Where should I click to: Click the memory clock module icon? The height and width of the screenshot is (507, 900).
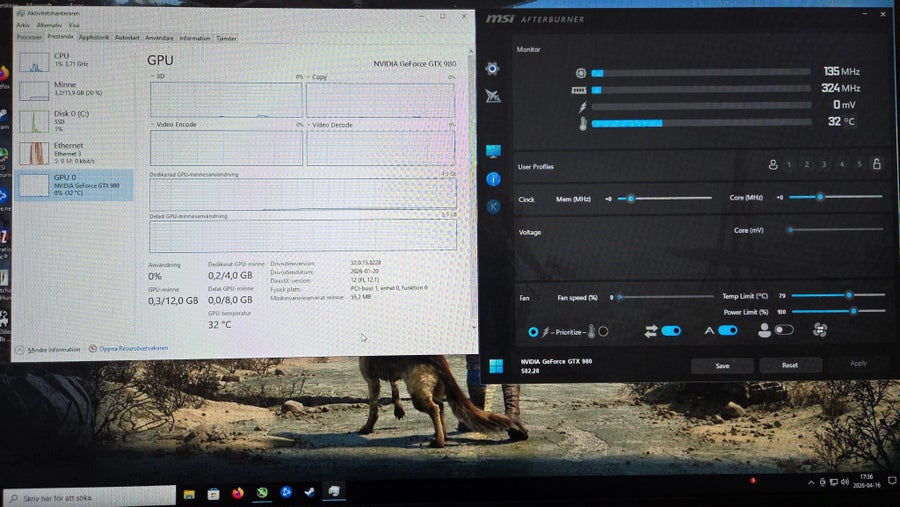(579, 90)
